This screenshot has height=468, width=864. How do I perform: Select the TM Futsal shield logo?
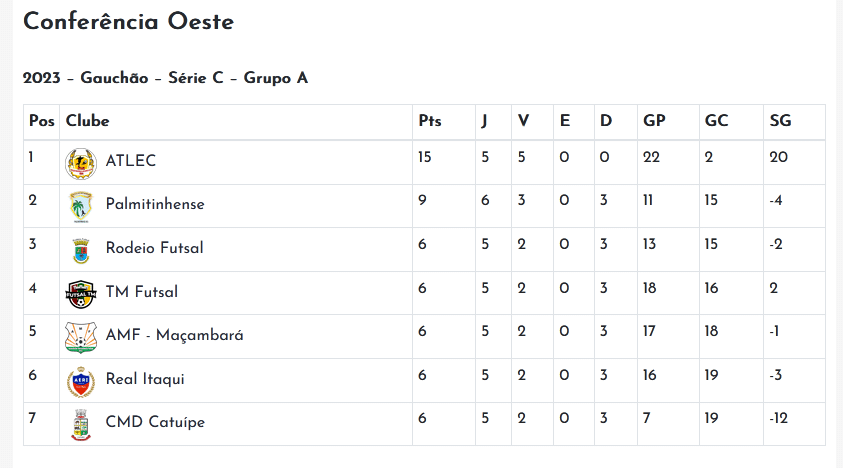point(81,294)
